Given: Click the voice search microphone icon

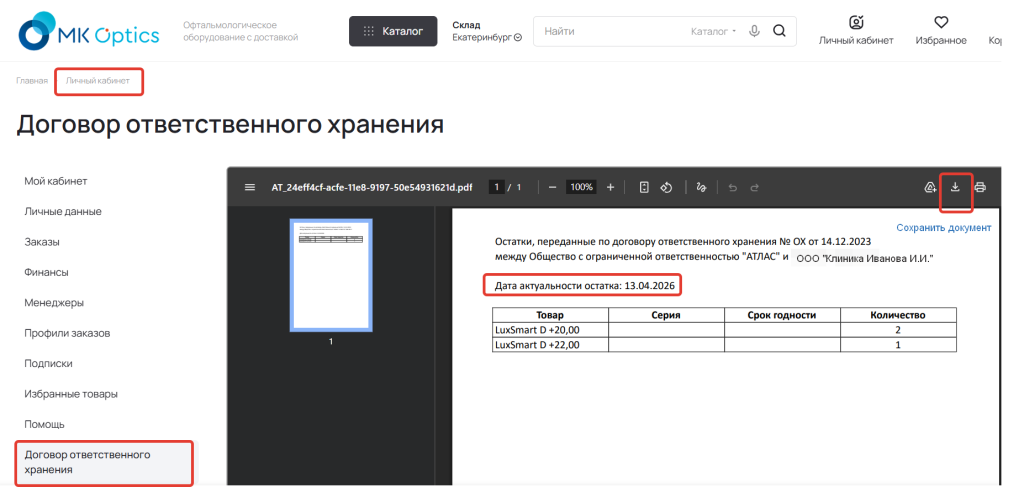Looking at the screenshot, I should pos(754,31).
